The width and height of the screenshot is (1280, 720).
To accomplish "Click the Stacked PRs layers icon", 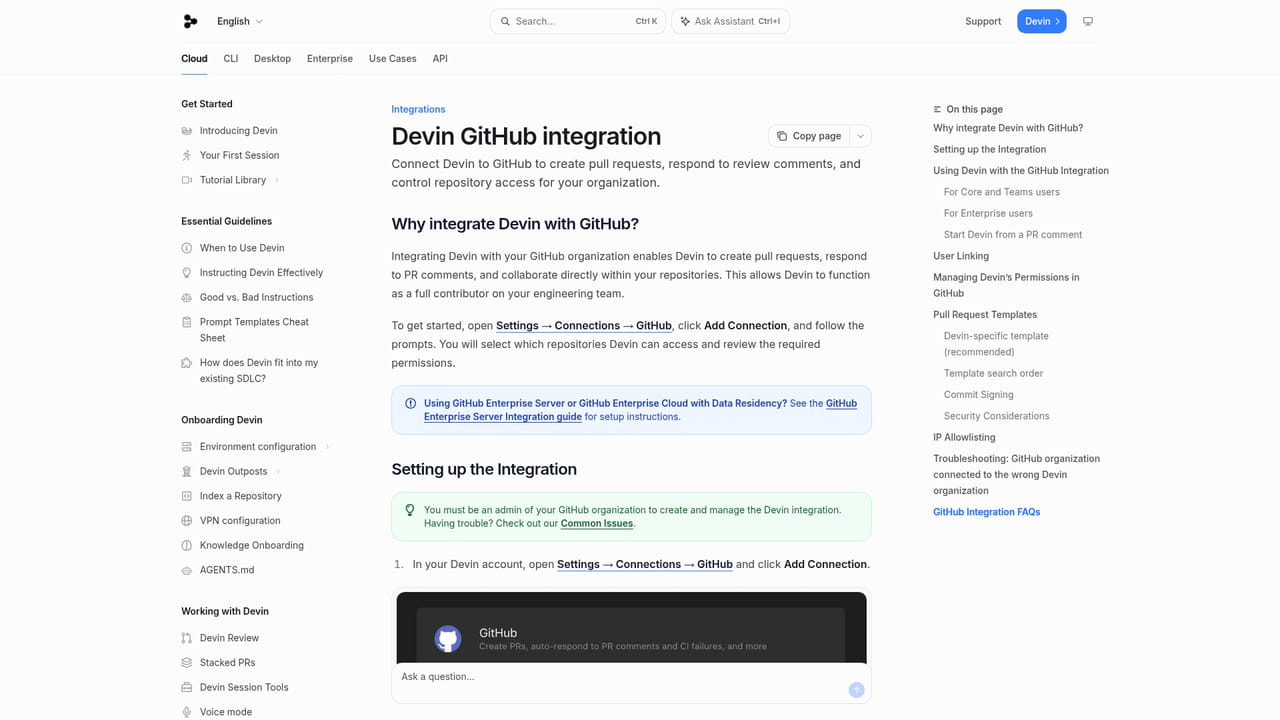I will pyautogui.click(x=187, y=663).
